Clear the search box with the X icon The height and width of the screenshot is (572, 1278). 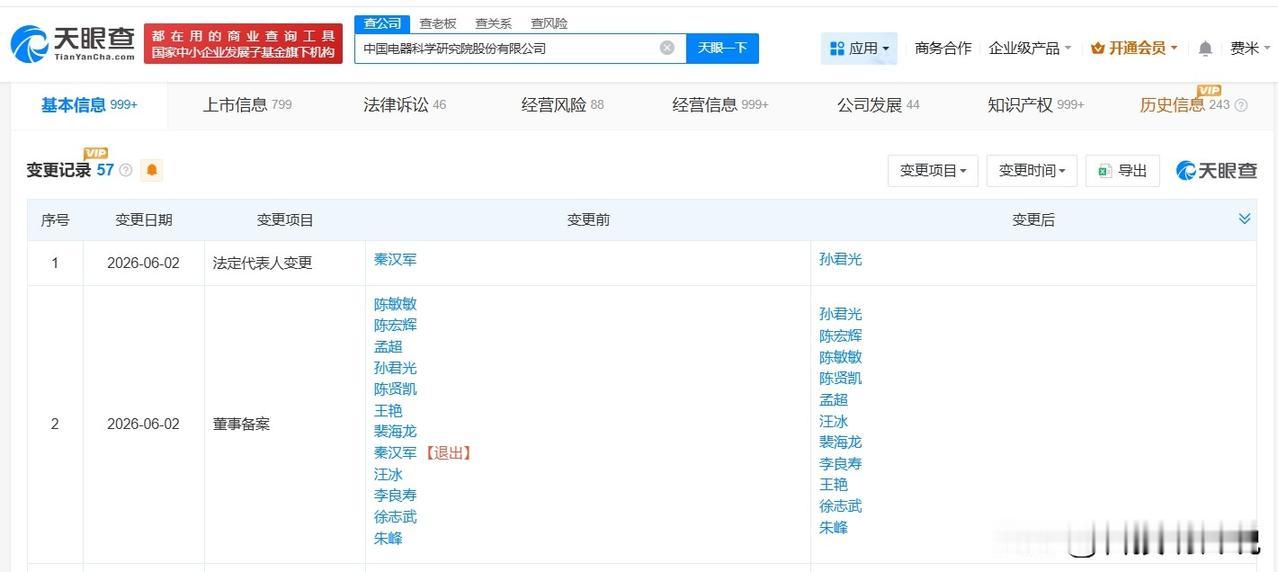pos(667,47)
